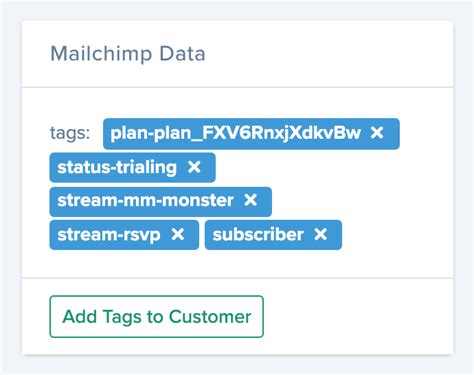Click the word "trialing" in the status tag
The width and height of the screenshot is (474, 375).
148,167
